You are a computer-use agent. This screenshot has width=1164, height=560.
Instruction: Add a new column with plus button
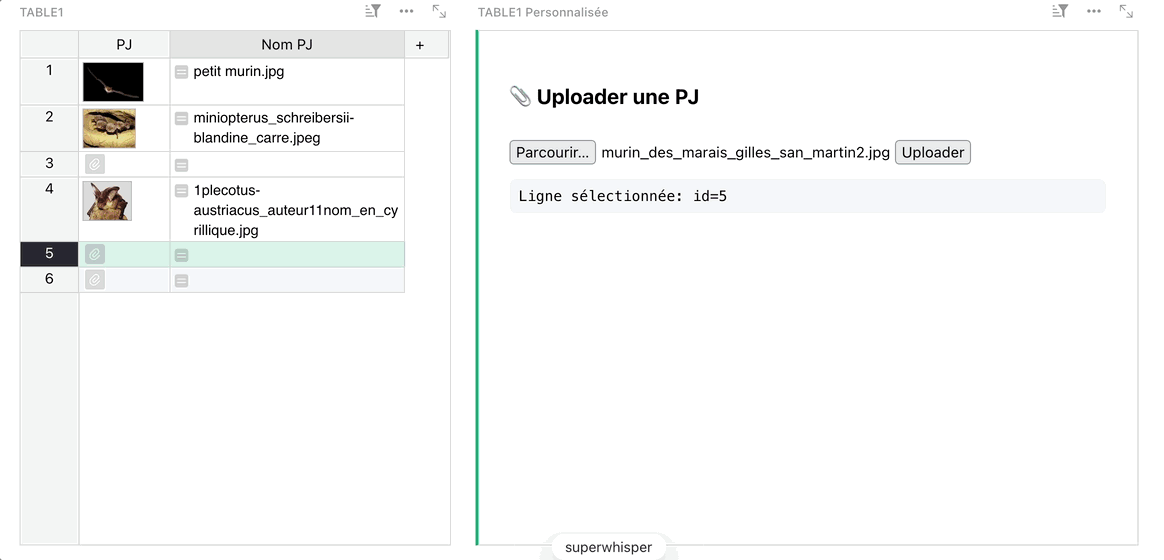point(419,45)
